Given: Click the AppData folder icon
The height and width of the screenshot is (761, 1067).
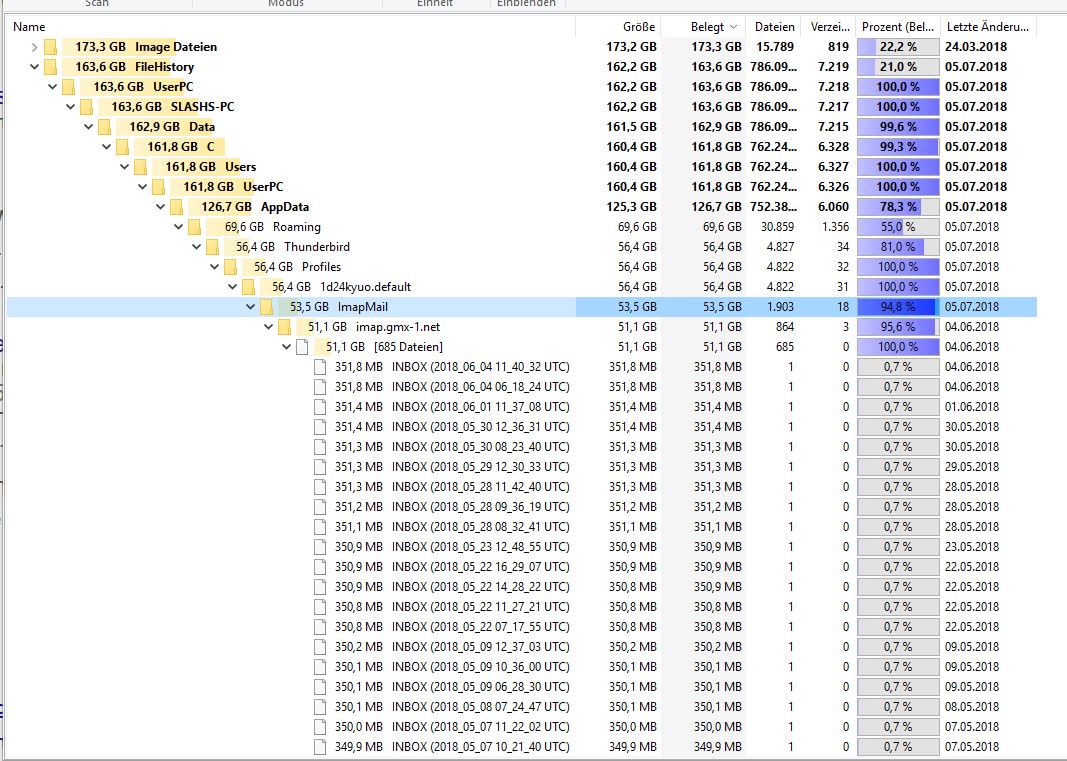Looking at the screenshot, I should pos(177,207).
